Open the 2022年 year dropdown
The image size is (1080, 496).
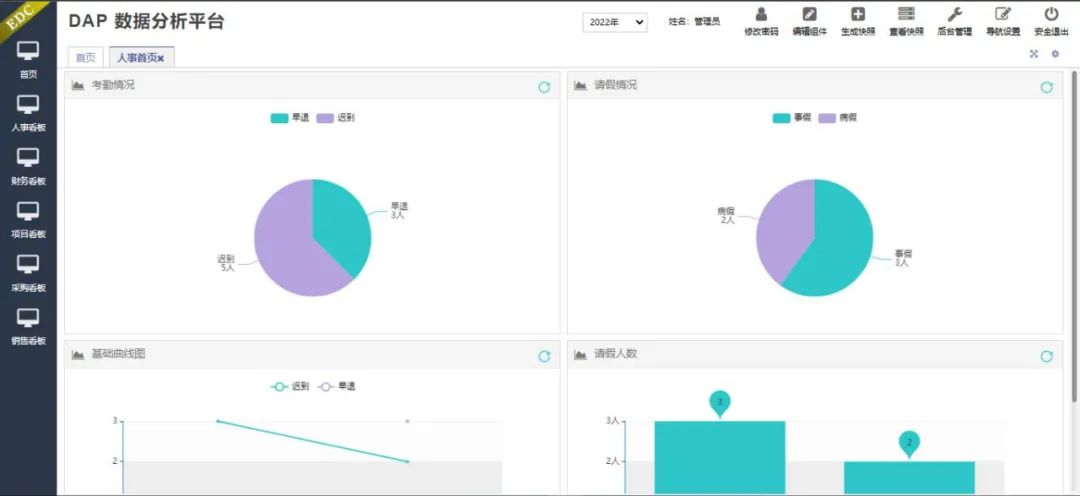(x=615, y=22)
